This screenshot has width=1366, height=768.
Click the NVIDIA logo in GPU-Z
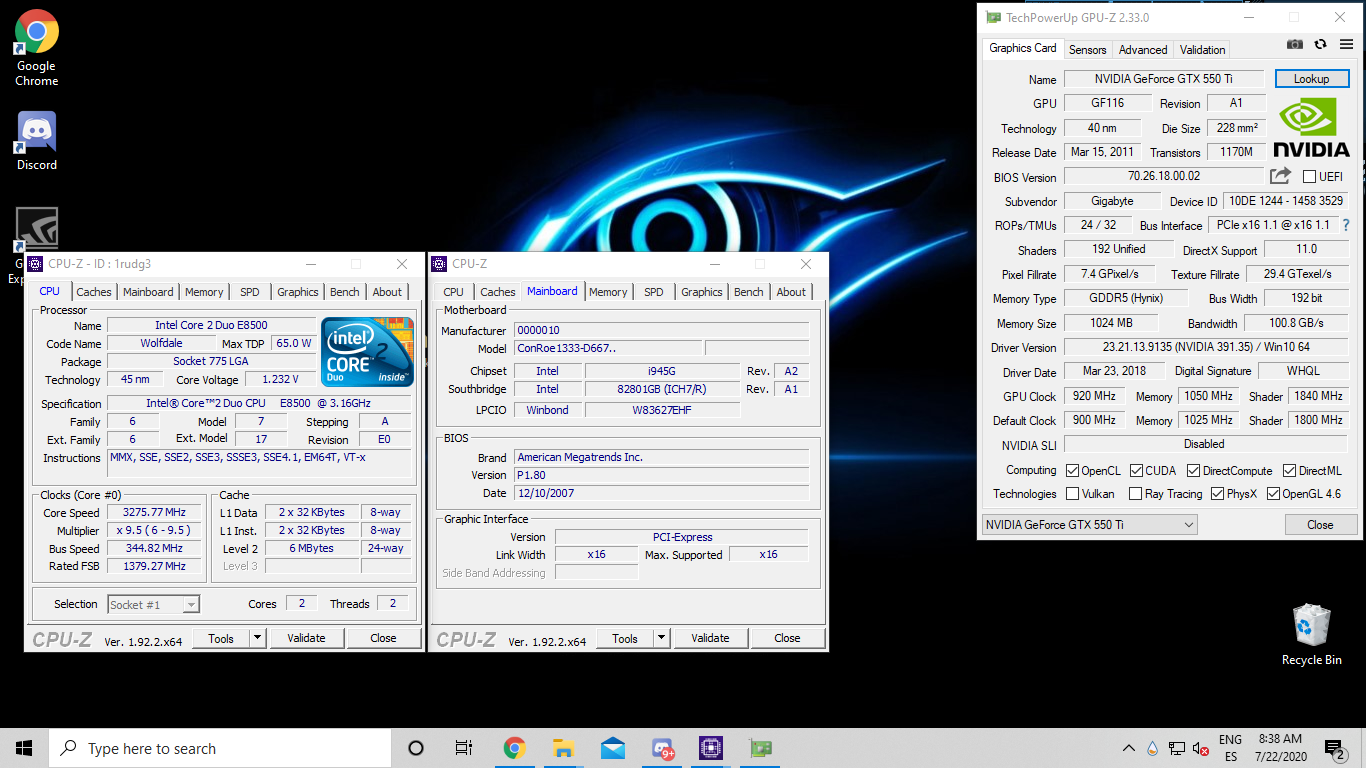click(x=1311, y=127)
